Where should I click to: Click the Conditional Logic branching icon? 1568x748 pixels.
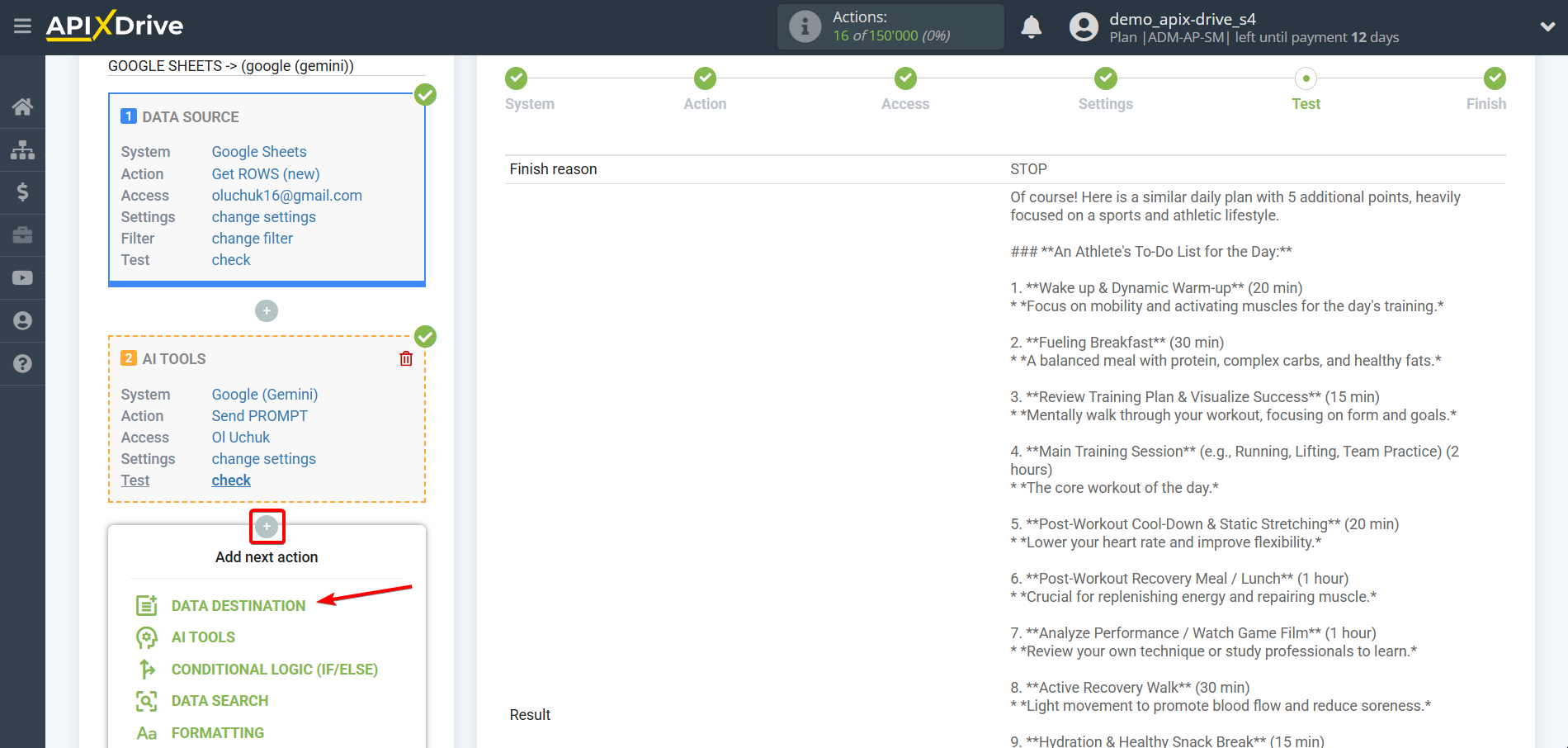(x=147, y=669)
